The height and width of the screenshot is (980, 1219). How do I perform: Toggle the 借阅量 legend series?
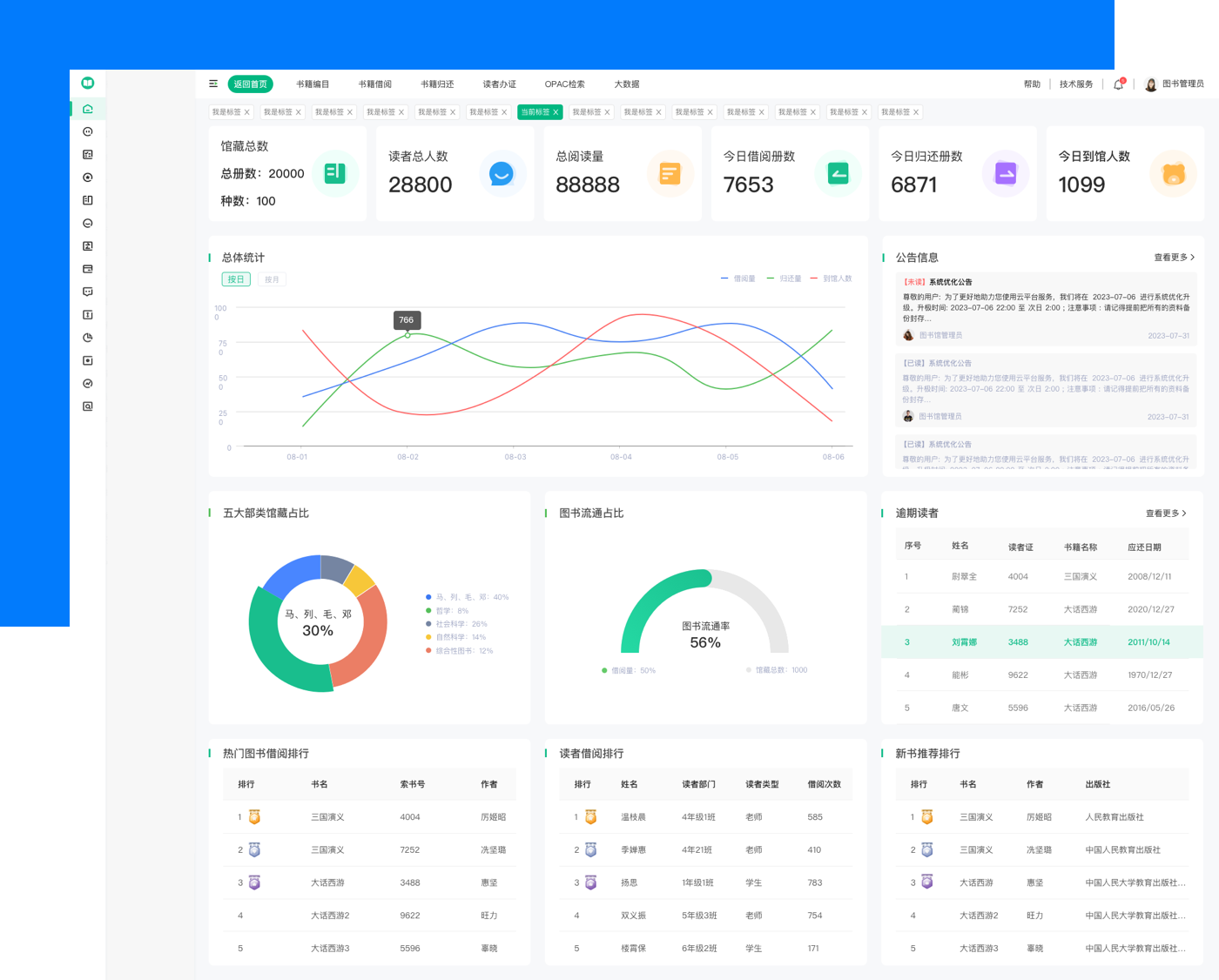[738, 279]
